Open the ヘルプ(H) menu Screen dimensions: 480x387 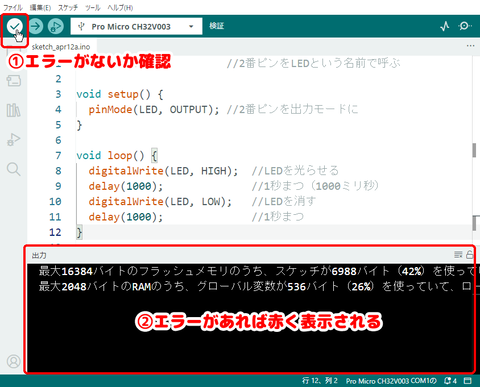[x=120, y=7]
